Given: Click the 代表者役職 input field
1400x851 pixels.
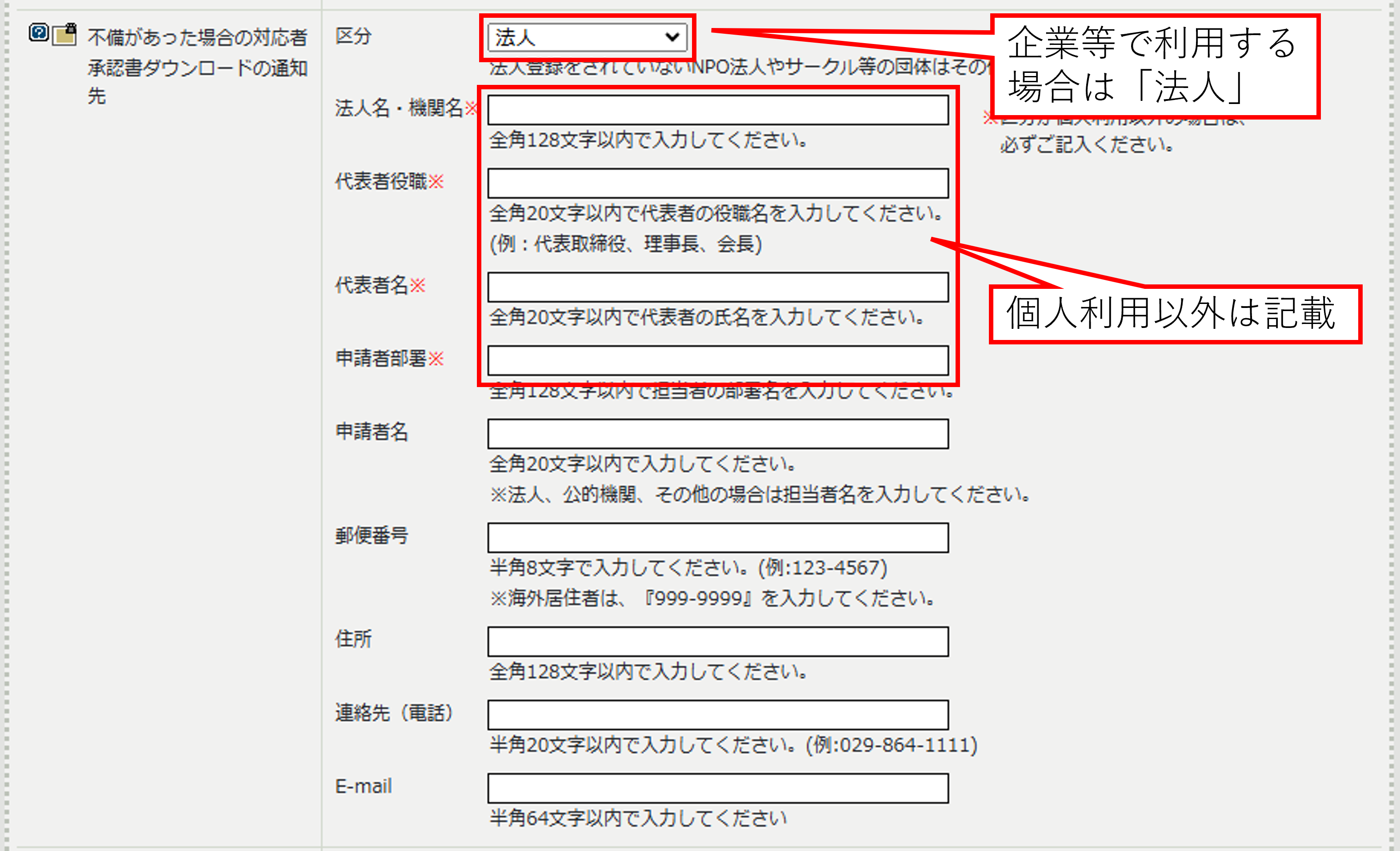Looking at the screenshot, I should [718, 183].
